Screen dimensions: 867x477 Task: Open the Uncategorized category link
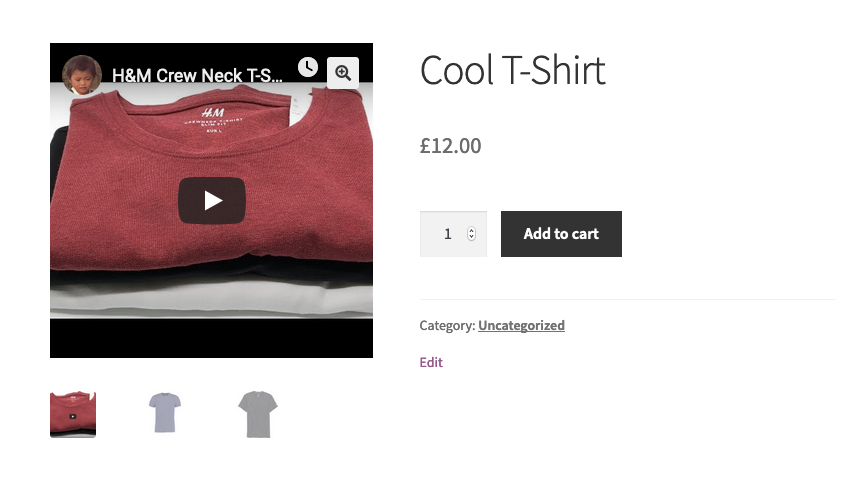tap(521, 325)
